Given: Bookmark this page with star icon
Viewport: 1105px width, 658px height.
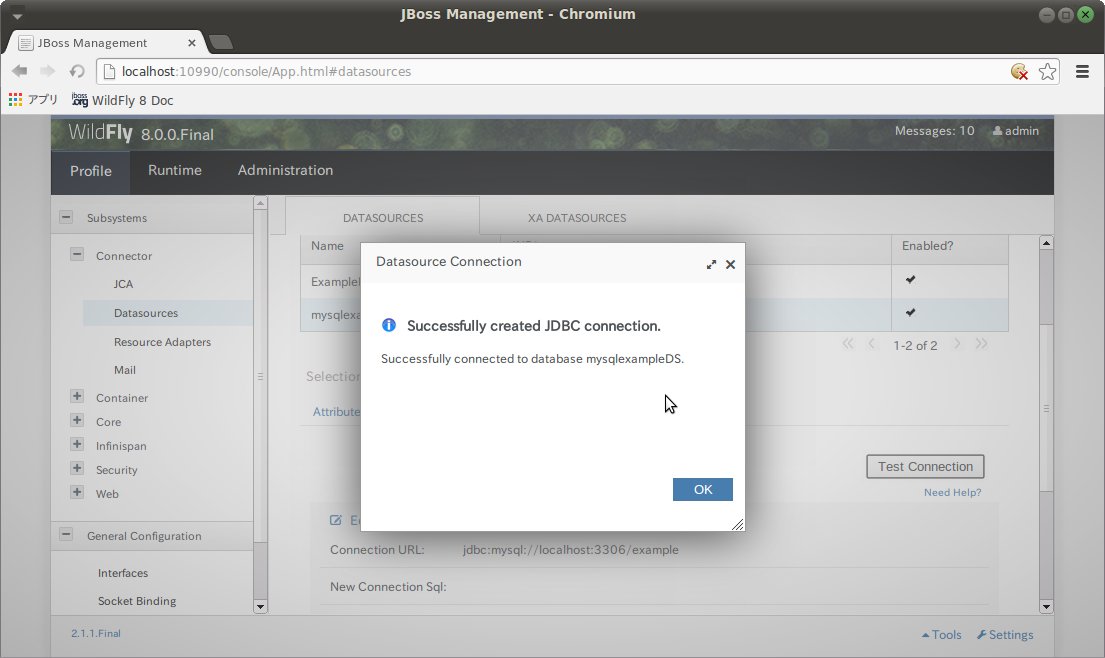Looking at the screenshot, I should pyautogui.click(x=1047, y=71).
